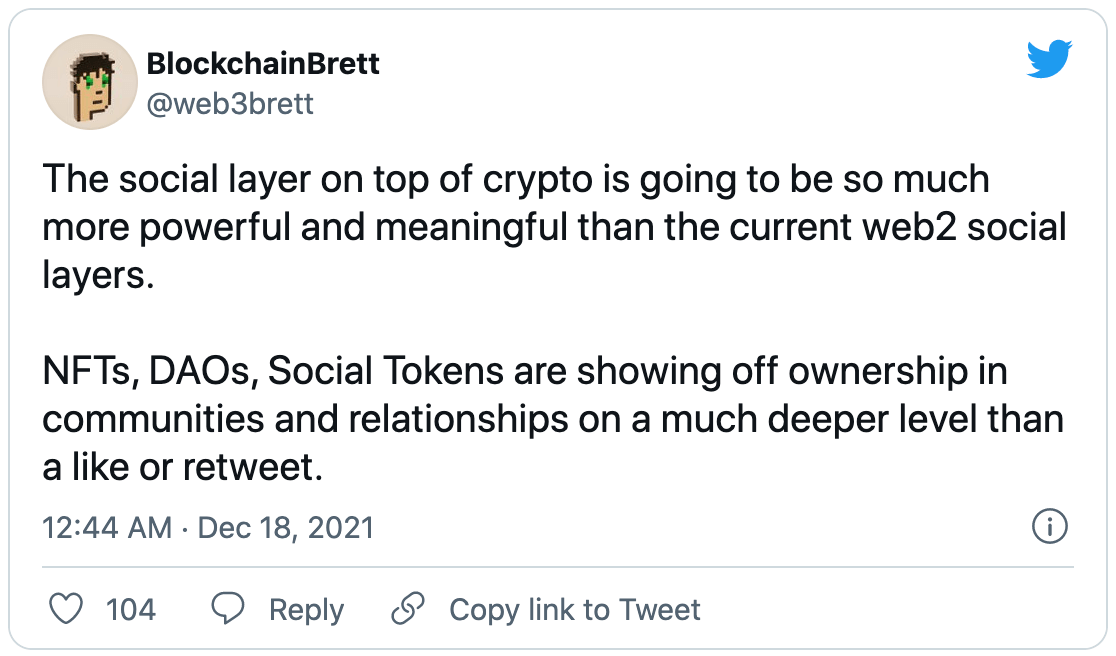Click the phrase "a like or retweet"
The image size is (1116, 656).
182,468
